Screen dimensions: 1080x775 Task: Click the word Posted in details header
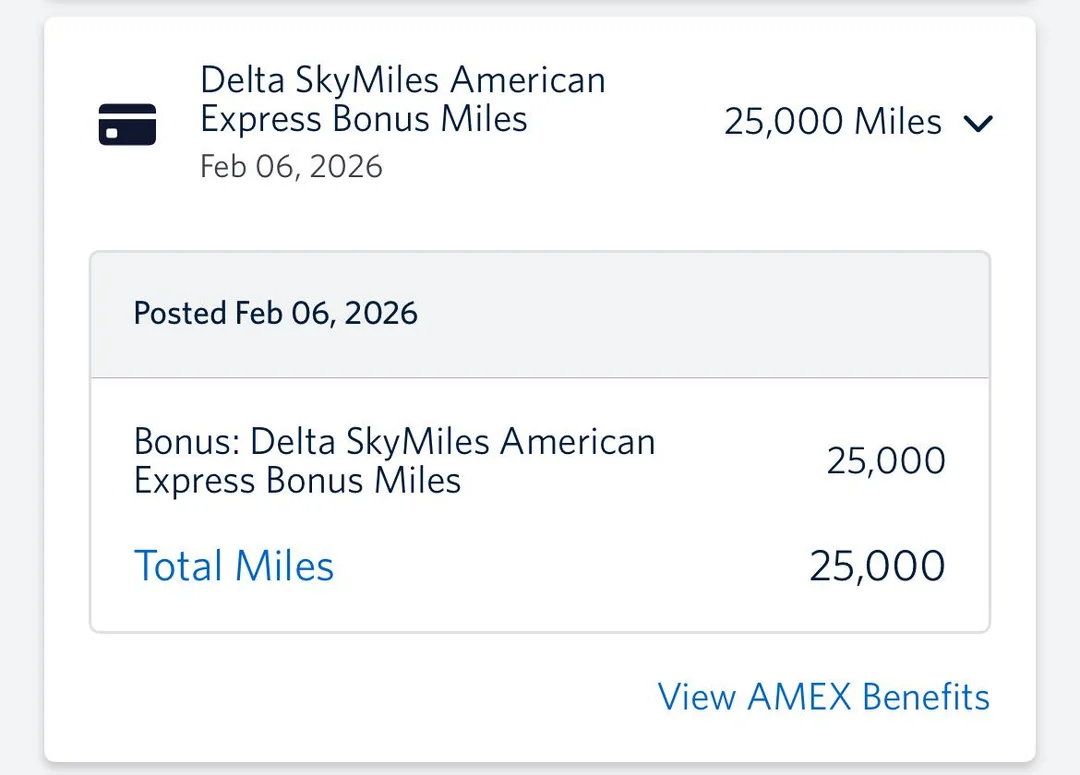click(x=180, y=314)
